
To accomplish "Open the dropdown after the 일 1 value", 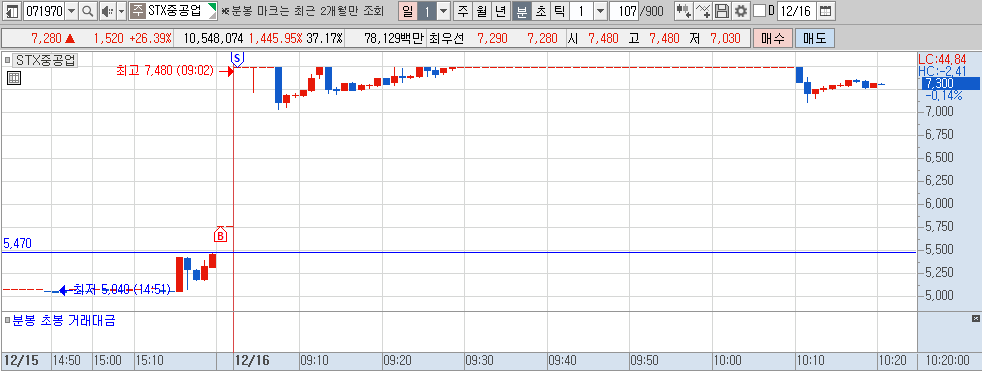I will [x=443, y=11].
